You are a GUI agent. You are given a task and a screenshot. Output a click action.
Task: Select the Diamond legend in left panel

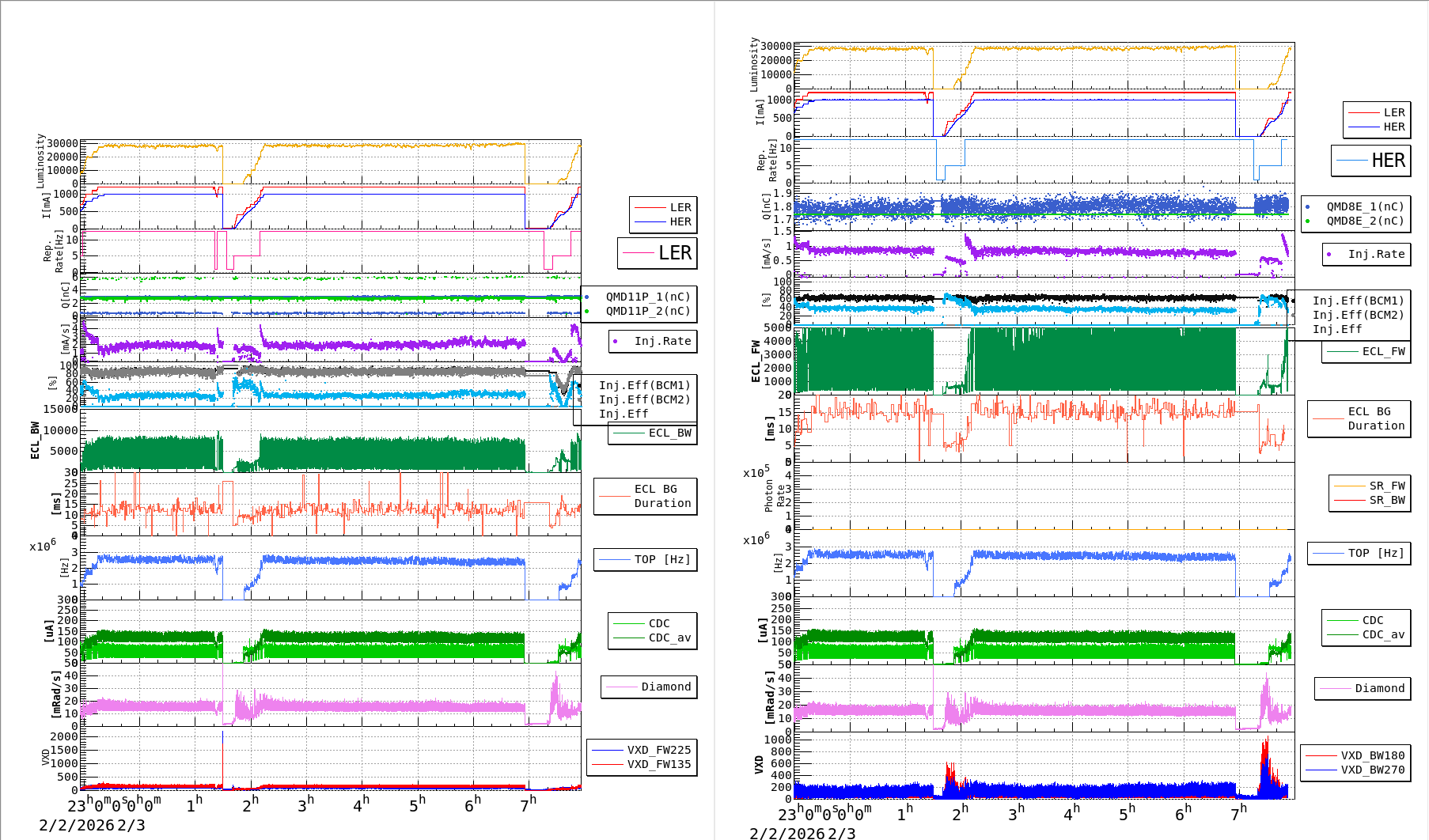click(x=650, y=687)
